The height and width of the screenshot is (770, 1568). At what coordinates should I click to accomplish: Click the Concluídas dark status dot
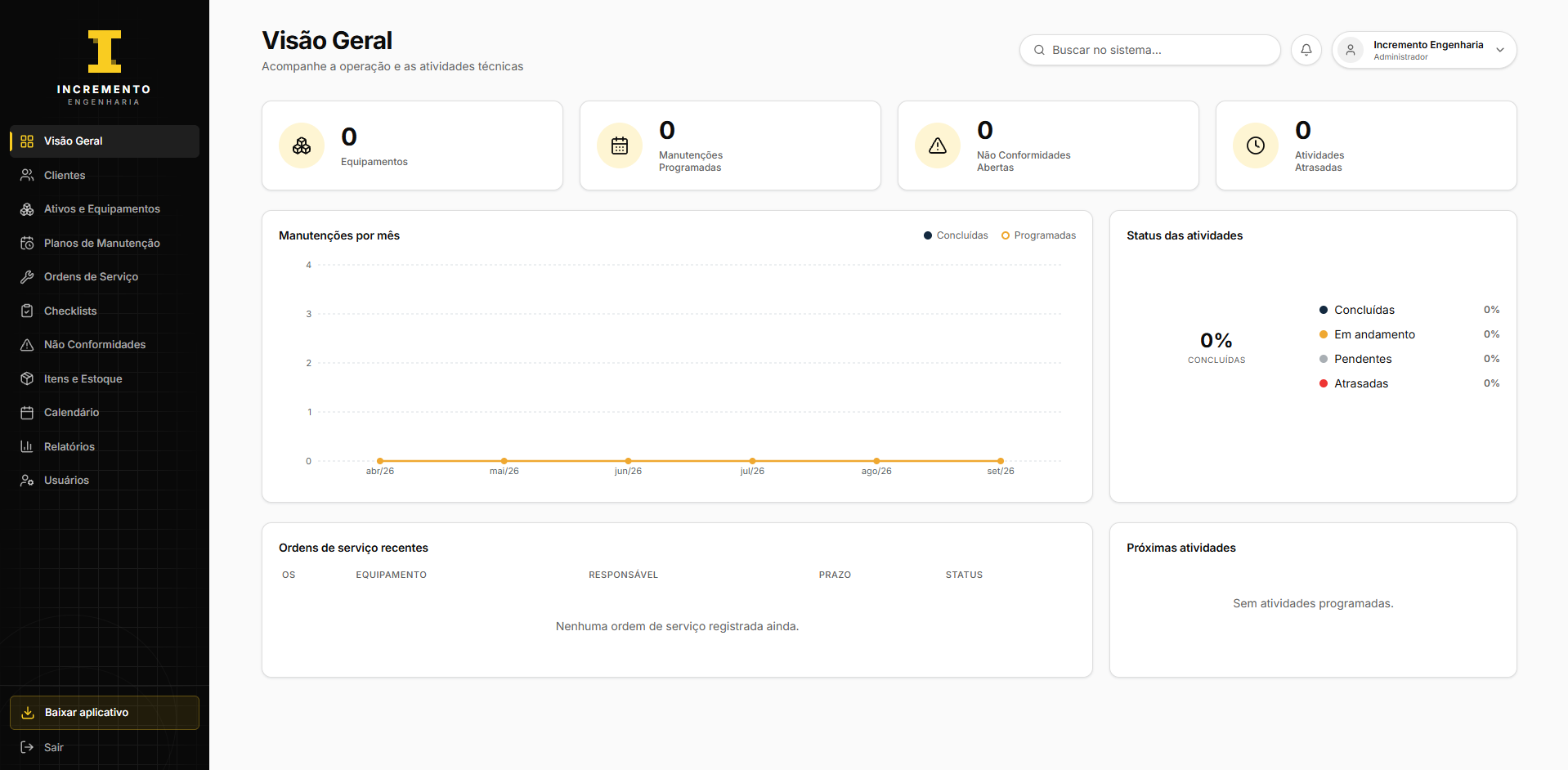click(1324, 310)
